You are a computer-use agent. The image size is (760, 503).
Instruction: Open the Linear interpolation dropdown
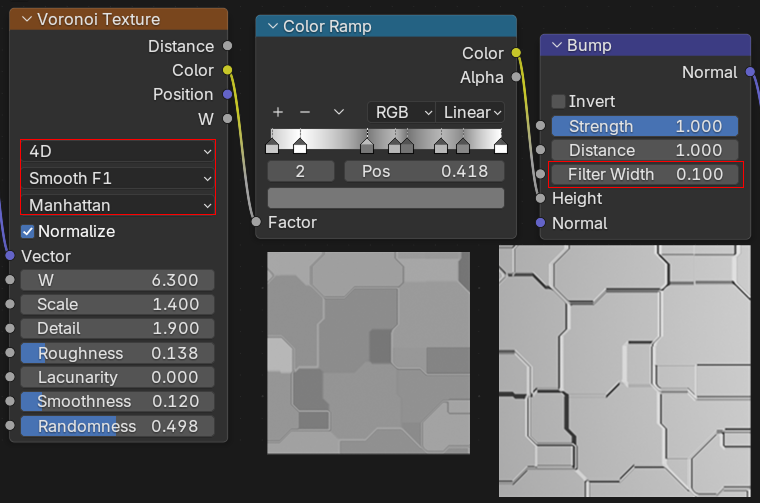point(470,112)
